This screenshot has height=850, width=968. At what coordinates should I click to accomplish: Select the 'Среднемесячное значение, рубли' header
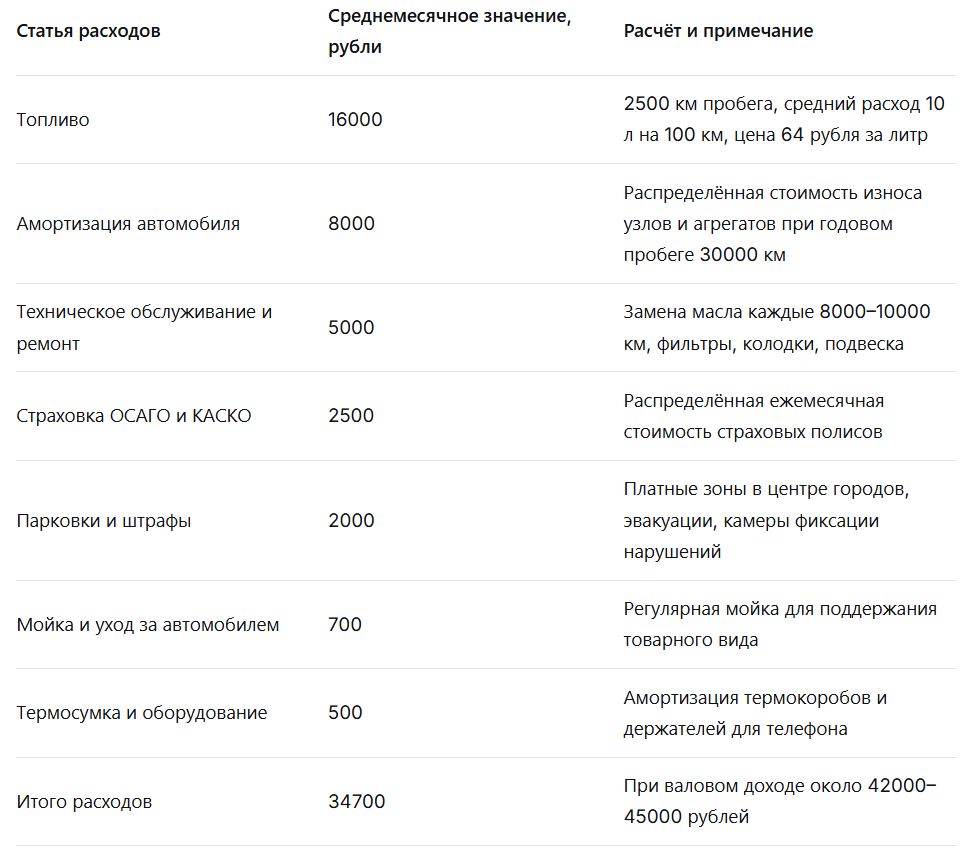coord(449,31)
